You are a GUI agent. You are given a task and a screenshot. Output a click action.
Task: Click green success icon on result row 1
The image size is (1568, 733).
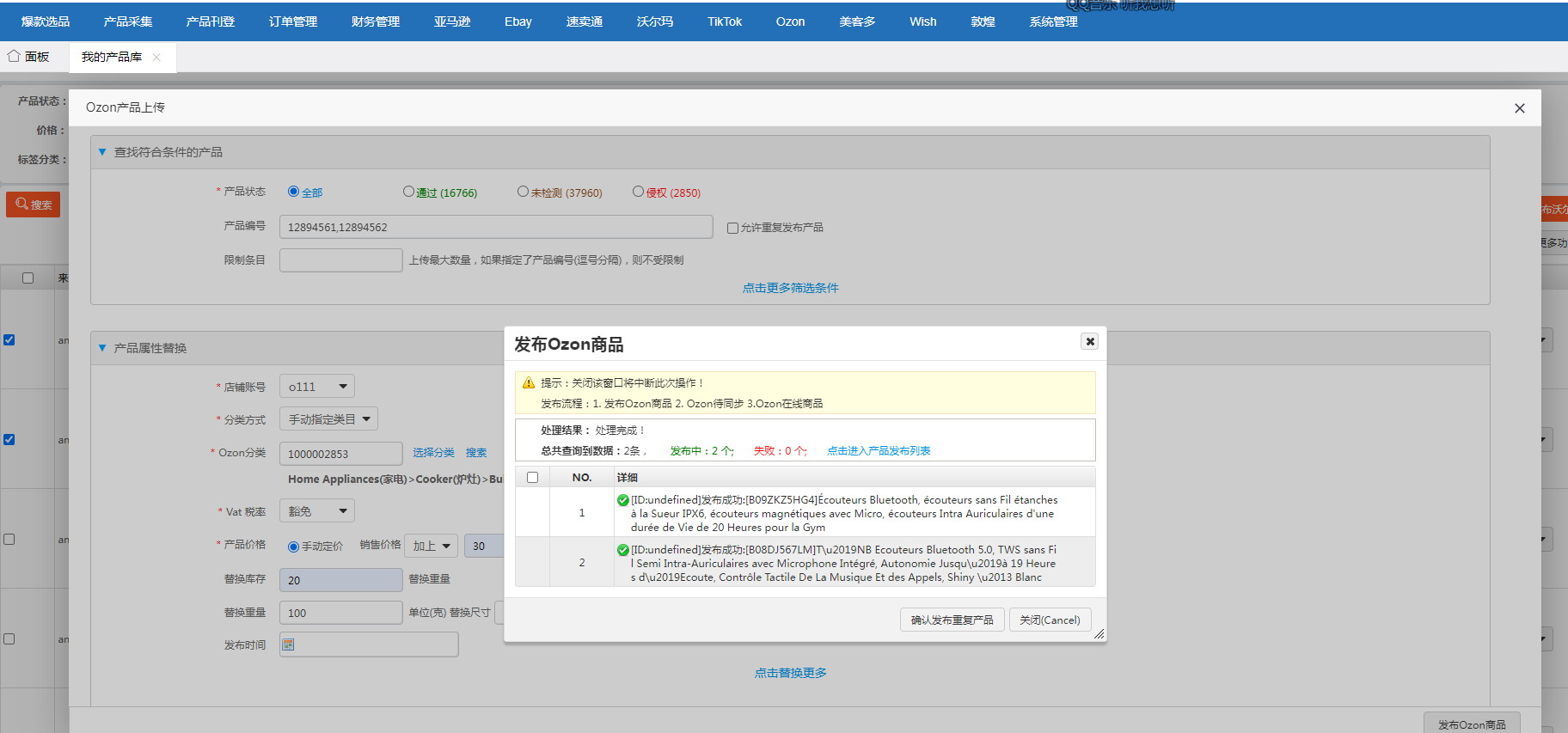[x=622, y=500]
